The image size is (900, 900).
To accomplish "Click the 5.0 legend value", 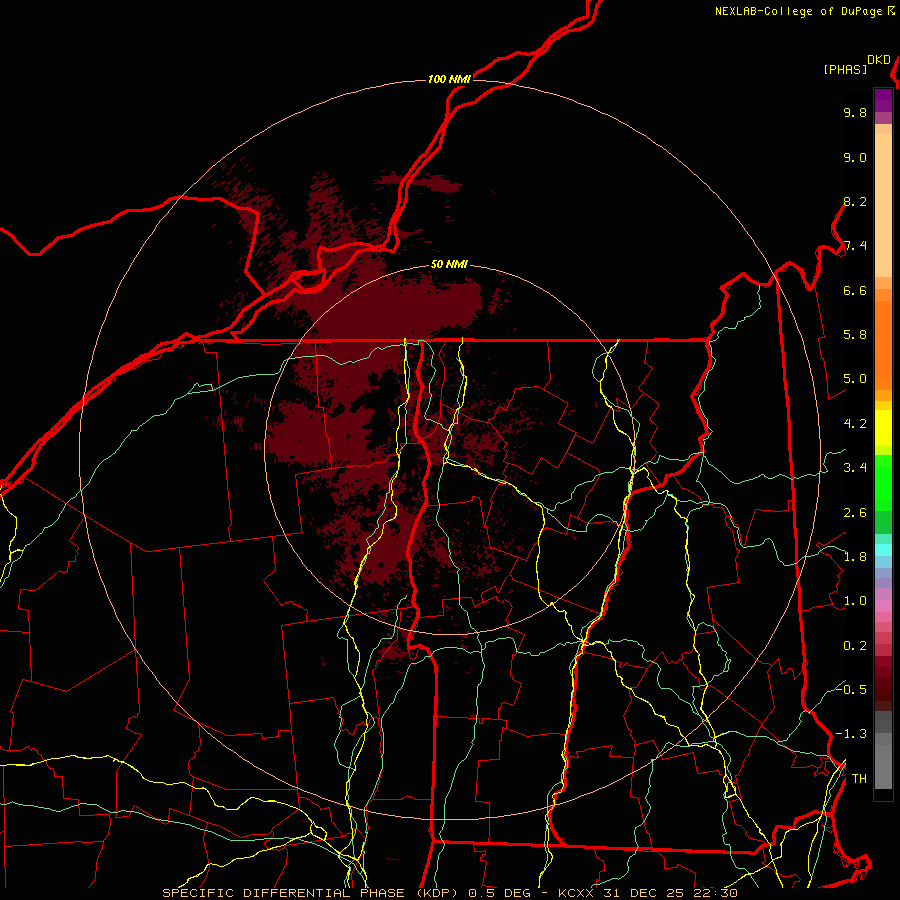I will point(855,379).
